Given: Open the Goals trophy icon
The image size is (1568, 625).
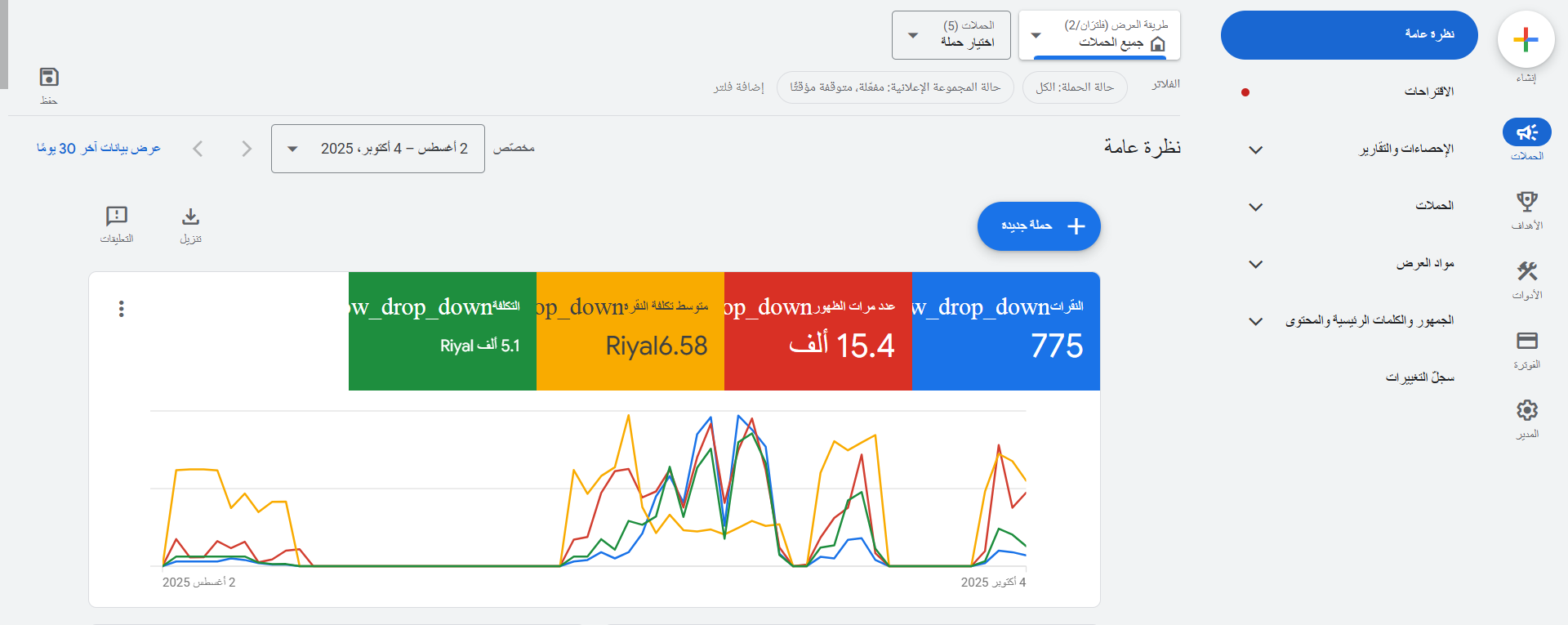Looking at the screenshot, I should click(x=1526, y=202).
